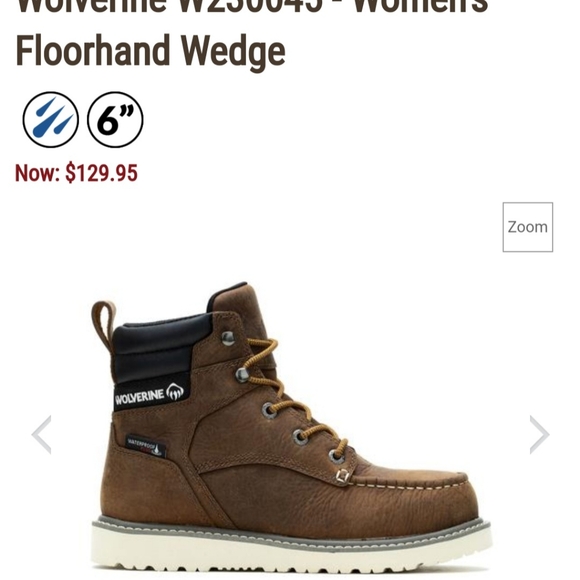Open the Zoom image viewer

click(527, 227)
